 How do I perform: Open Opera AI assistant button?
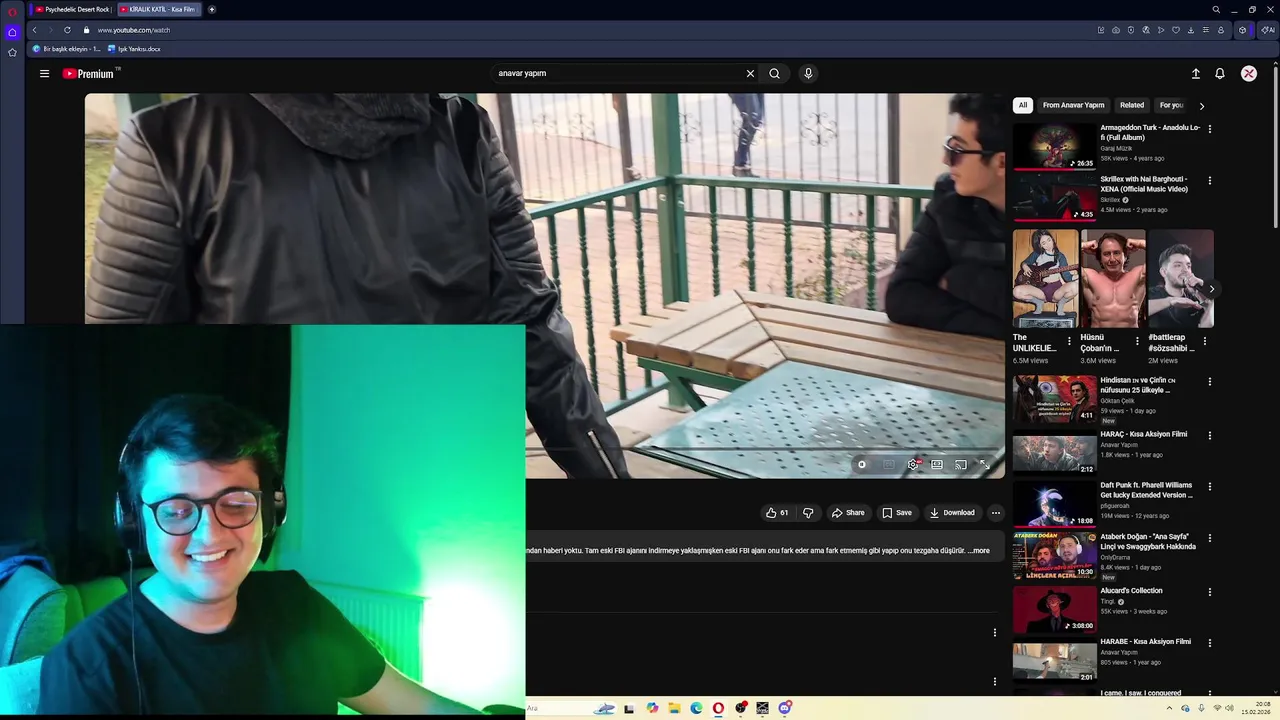click(1267, 30)
